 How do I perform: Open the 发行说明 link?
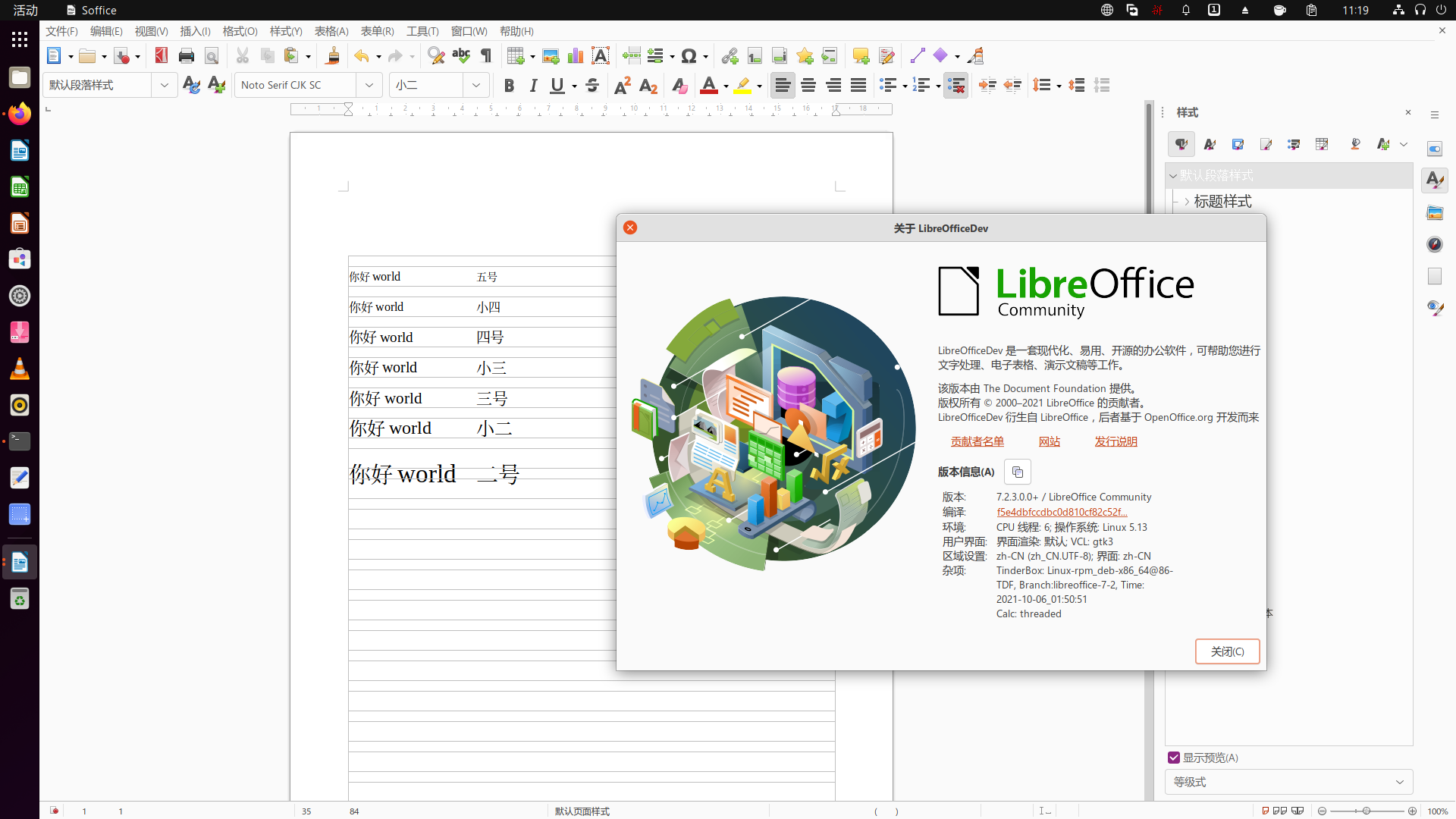coord(1116,441)
